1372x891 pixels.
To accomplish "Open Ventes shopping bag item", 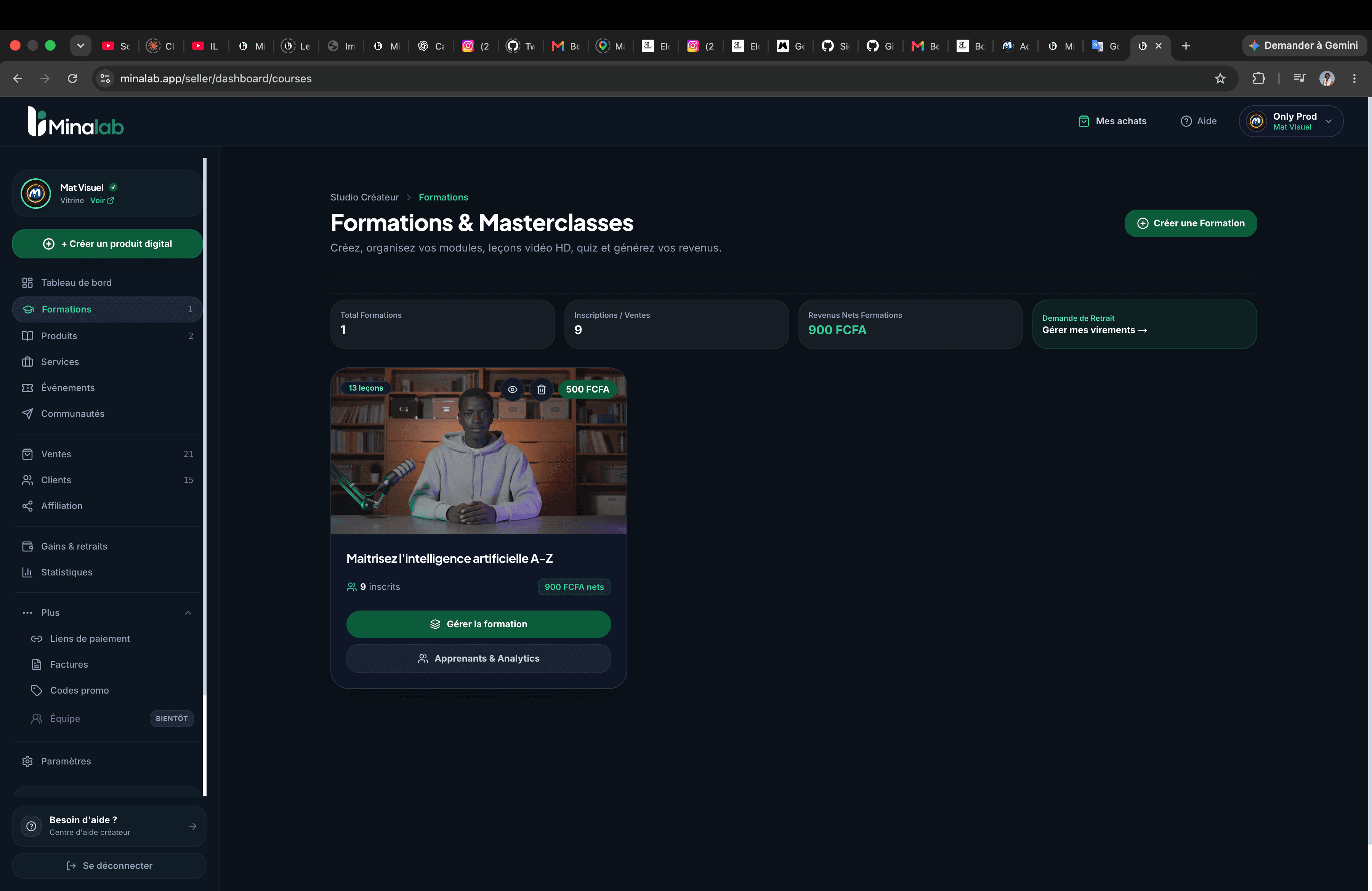I will click(x=107, y=454).
